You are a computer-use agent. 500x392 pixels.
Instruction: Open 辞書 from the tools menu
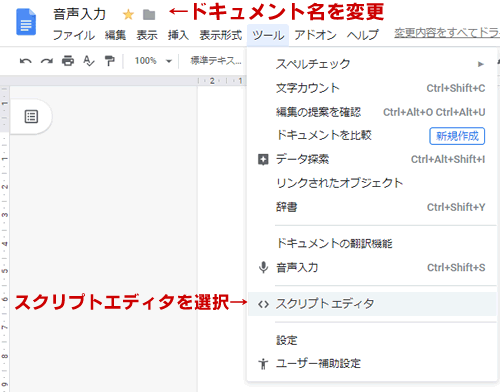(x=372, y=207)
